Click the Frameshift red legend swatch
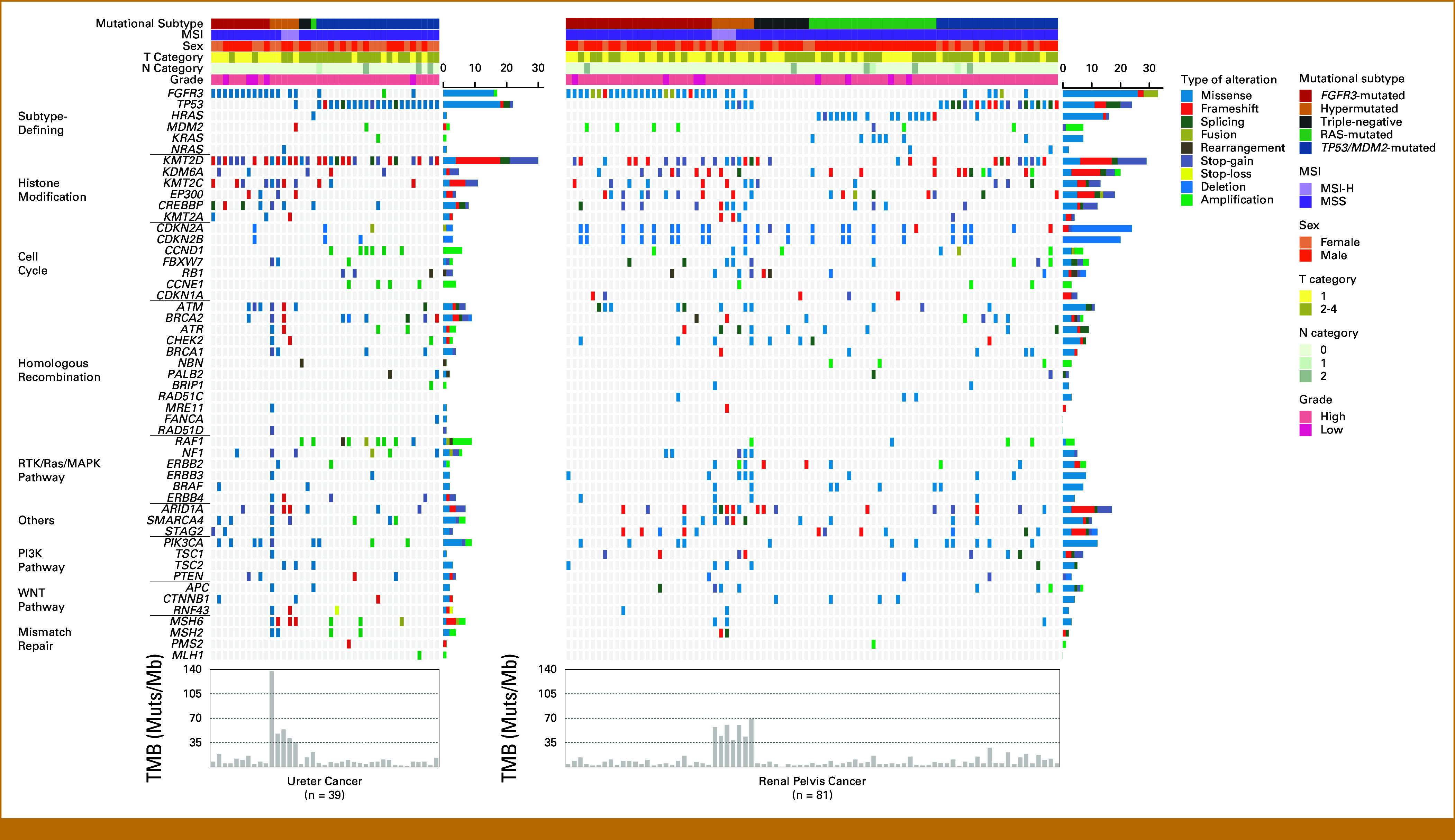The width and height of the screenshot is (1455, 840). coord(1186,109)
